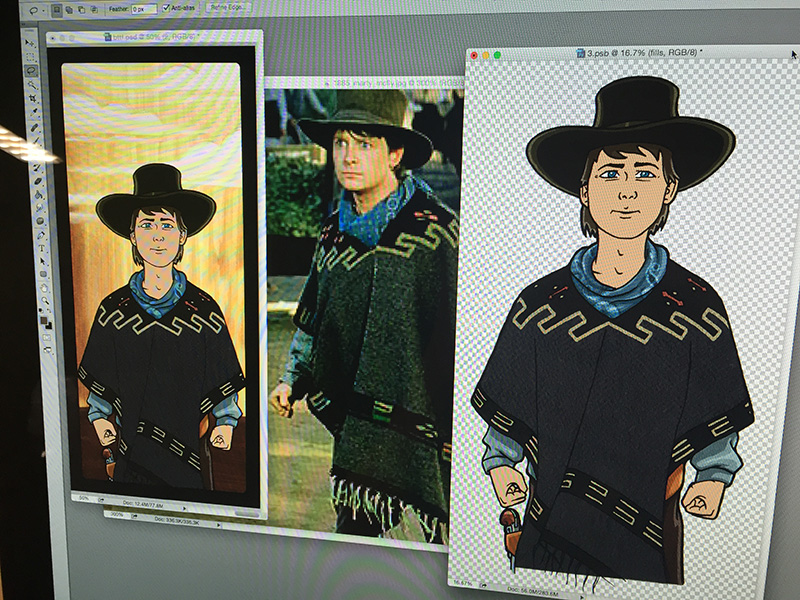800x600 pixels.
Task: Open the foreground color swatch
Action: pos(44,321)
